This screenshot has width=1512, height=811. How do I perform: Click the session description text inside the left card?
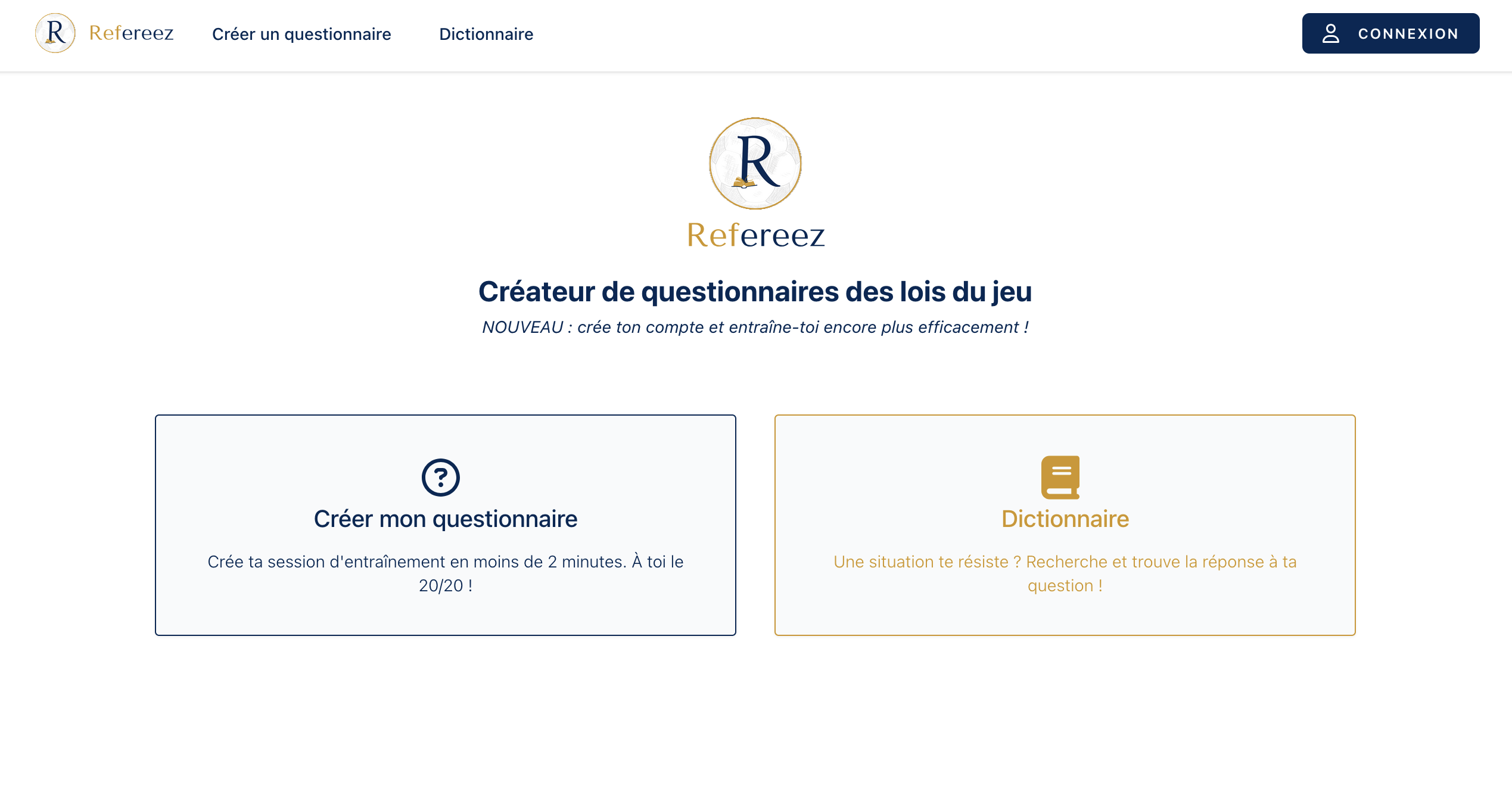point(445,572)
